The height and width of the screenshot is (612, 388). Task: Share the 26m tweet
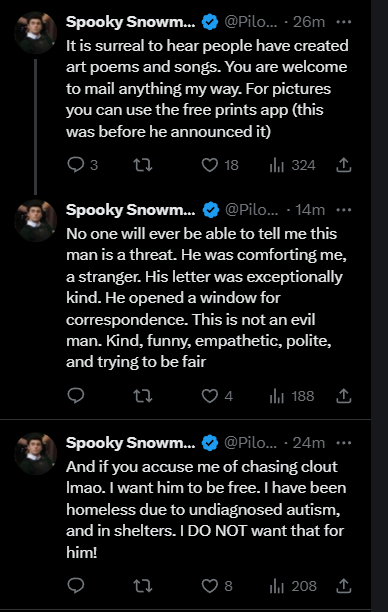point(344,165)
